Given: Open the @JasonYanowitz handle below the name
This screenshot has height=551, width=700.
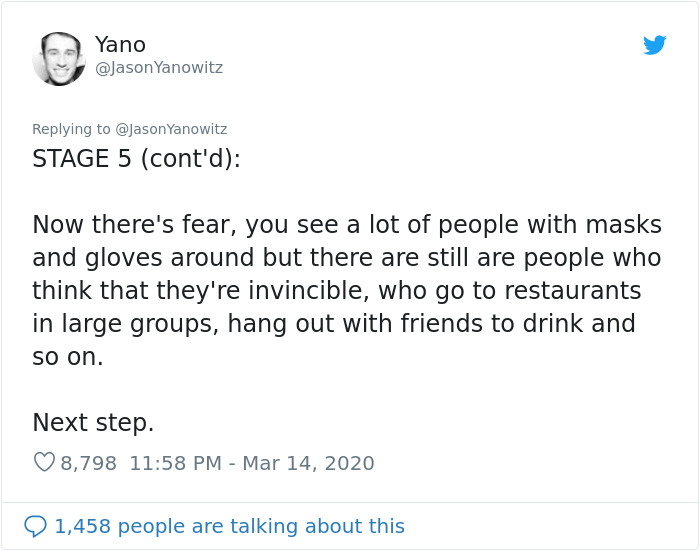Looking at the screenshot, I should point(159,68).
